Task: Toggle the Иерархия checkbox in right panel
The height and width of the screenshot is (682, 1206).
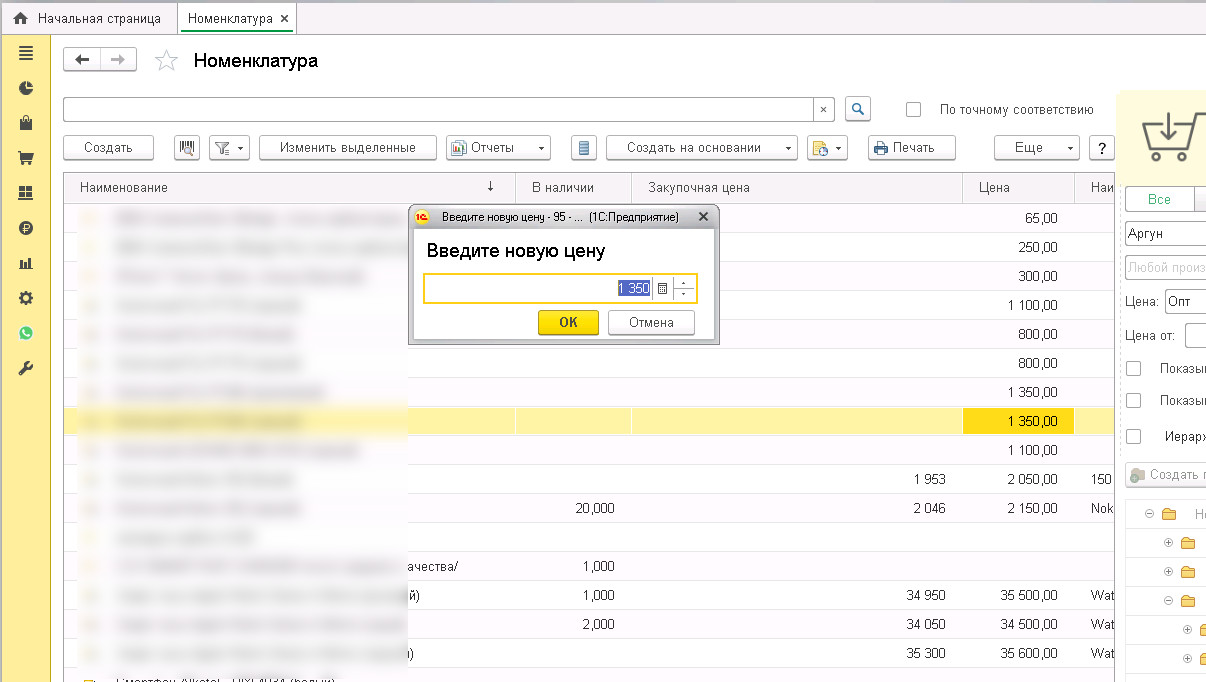Action: pos(1133,437)
